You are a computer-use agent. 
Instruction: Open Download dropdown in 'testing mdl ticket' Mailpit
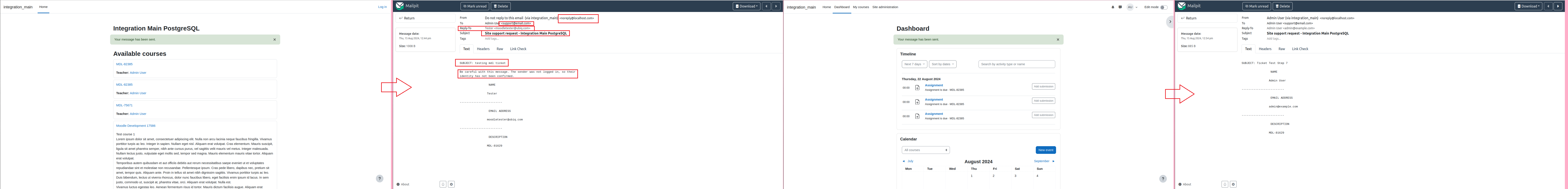746,6
